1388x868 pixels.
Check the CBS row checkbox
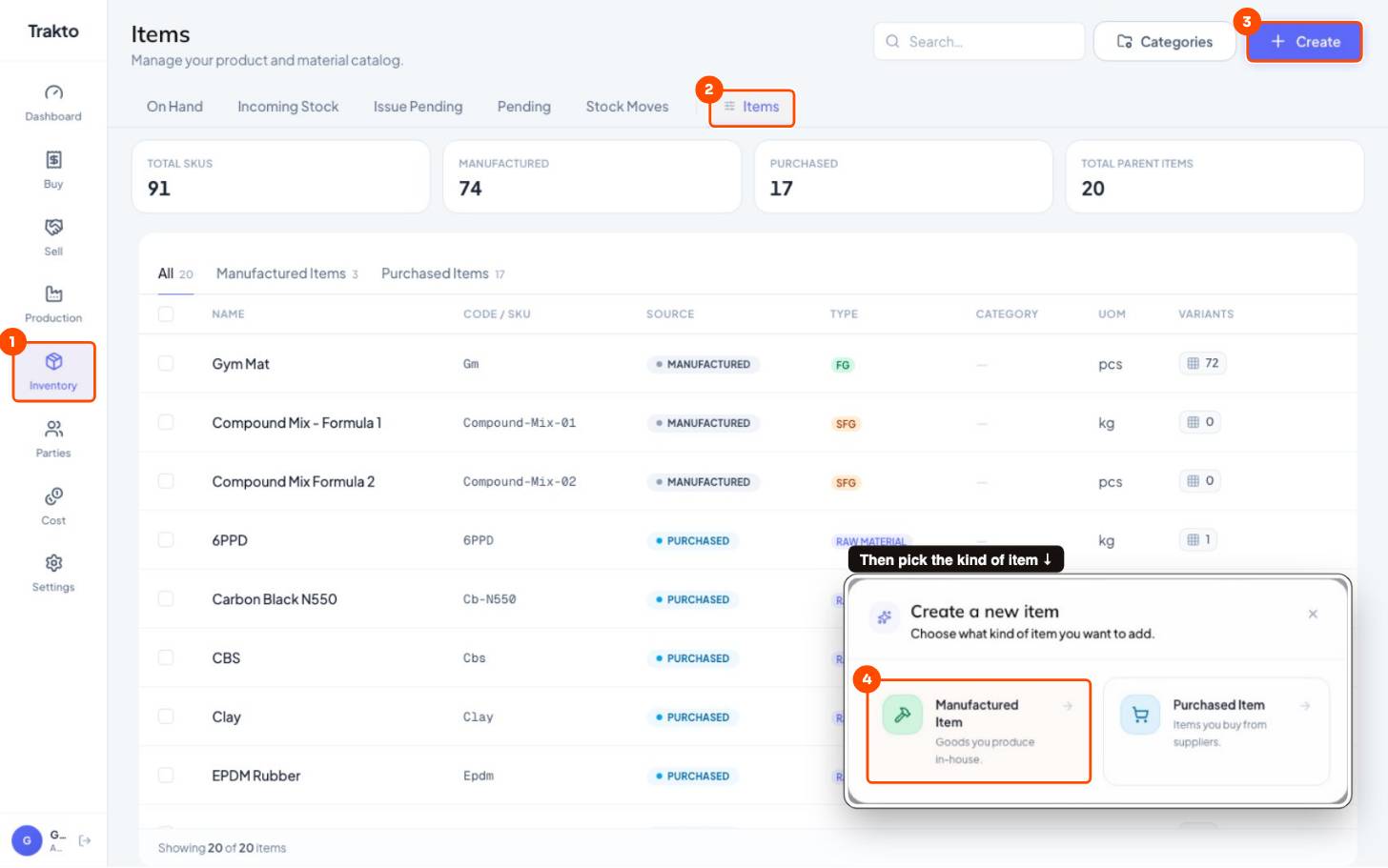(x=166, y=658)
